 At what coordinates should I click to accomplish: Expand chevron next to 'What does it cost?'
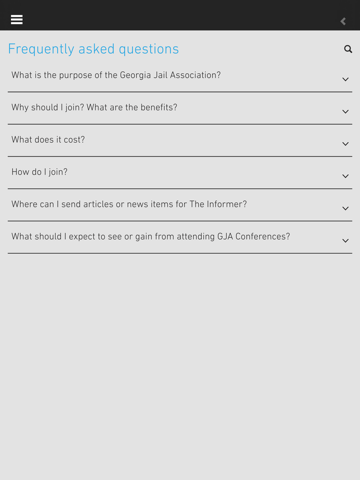[346, 144]
